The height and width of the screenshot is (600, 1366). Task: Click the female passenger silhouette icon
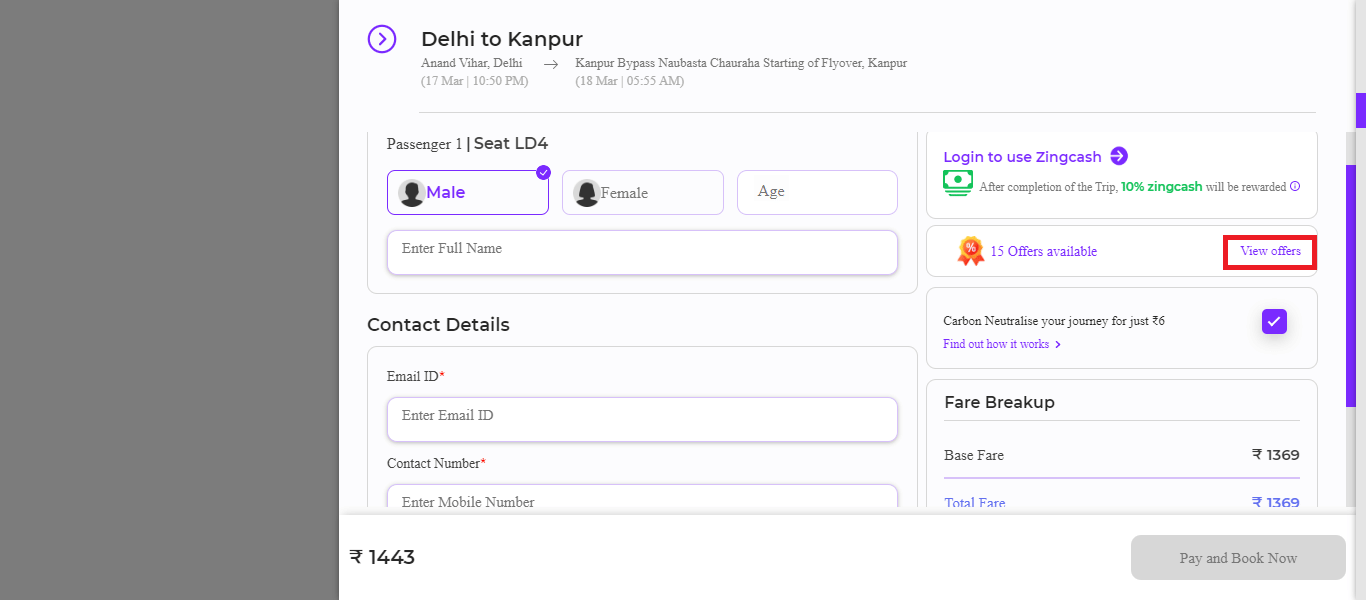click(x=586, y=191)
